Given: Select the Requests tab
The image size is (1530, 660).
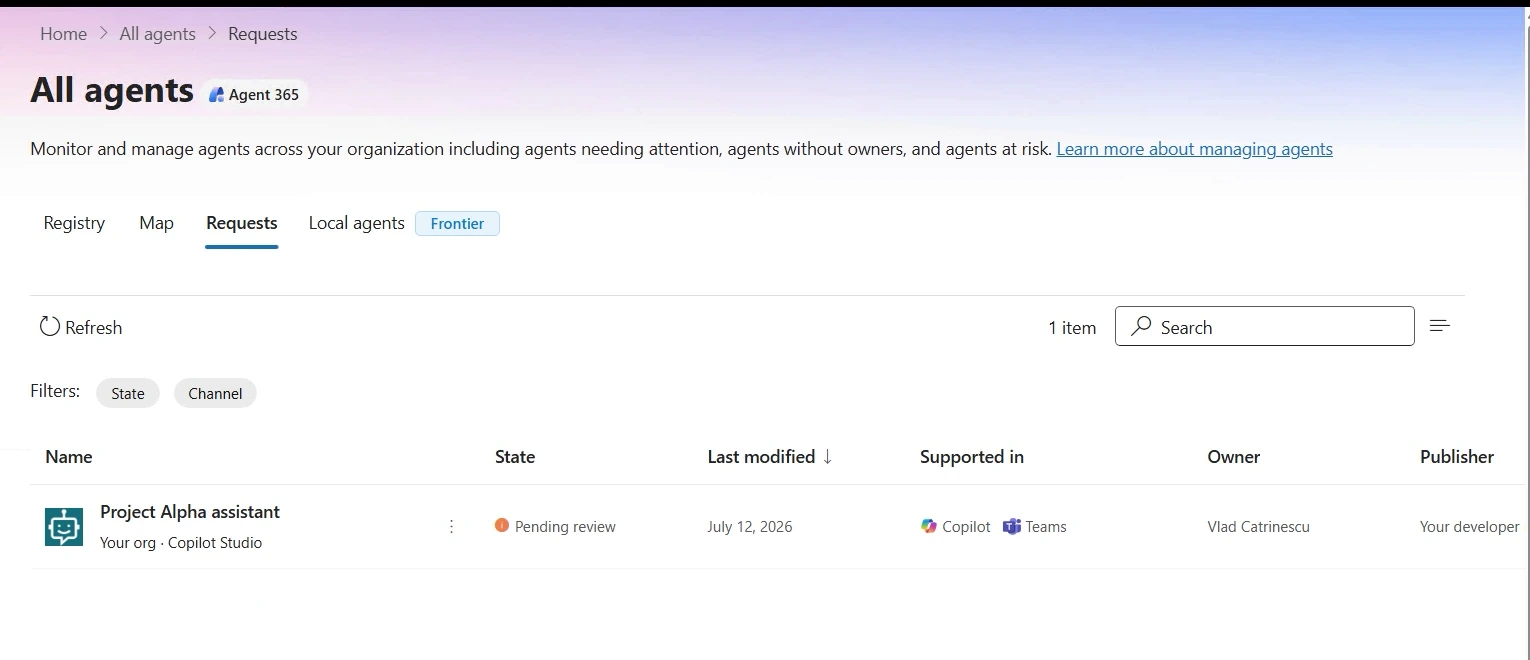Looking at the screenshot, I should pyautogui.click(x=242, y=223).
